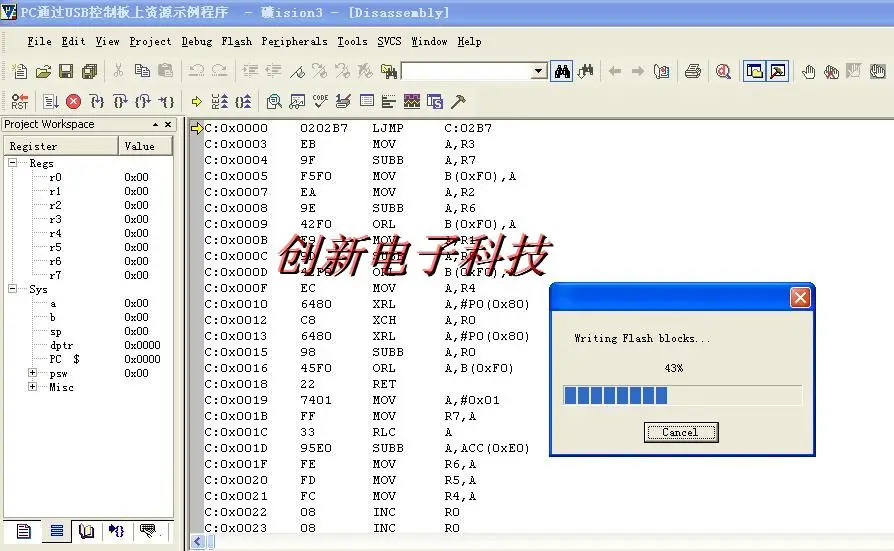Click the Copy icon in the toolbar
Screen dimensions: 894x551
coord(142,71)
